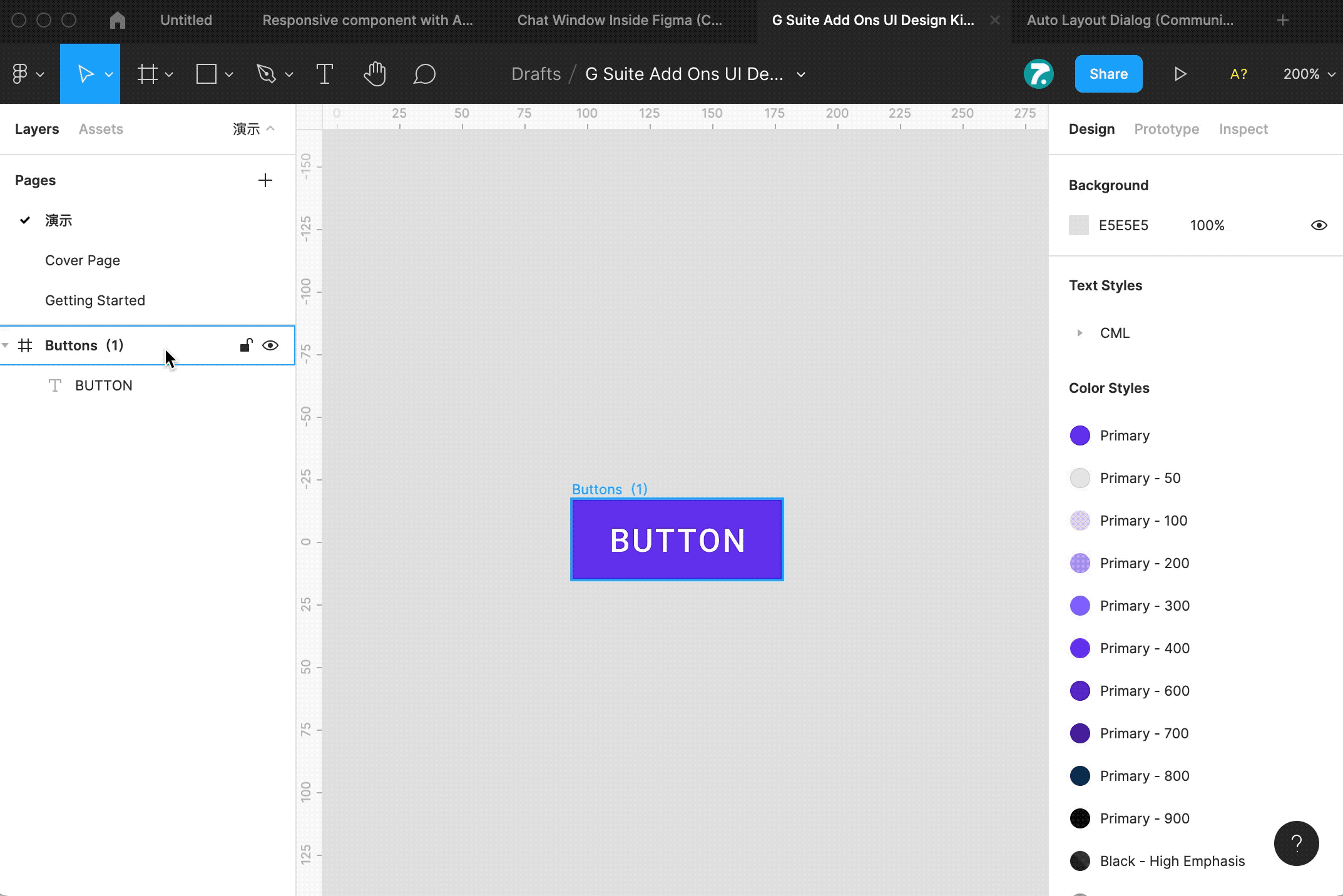Switch to the Prototype tab

1167,129
